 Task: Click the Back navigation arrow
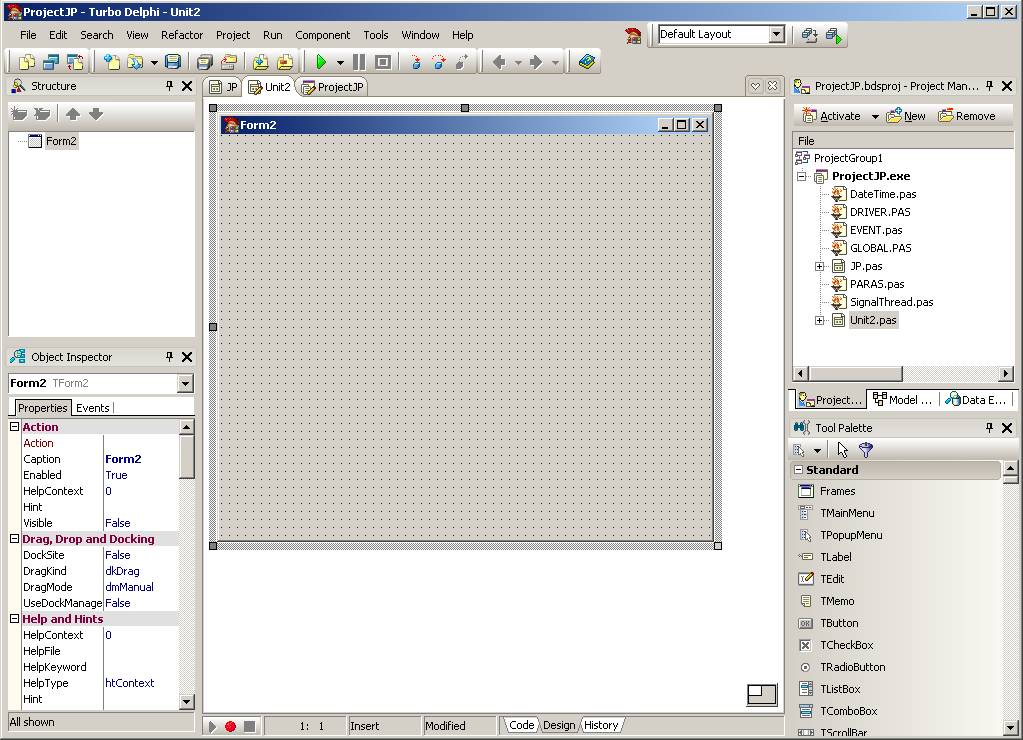500,62
